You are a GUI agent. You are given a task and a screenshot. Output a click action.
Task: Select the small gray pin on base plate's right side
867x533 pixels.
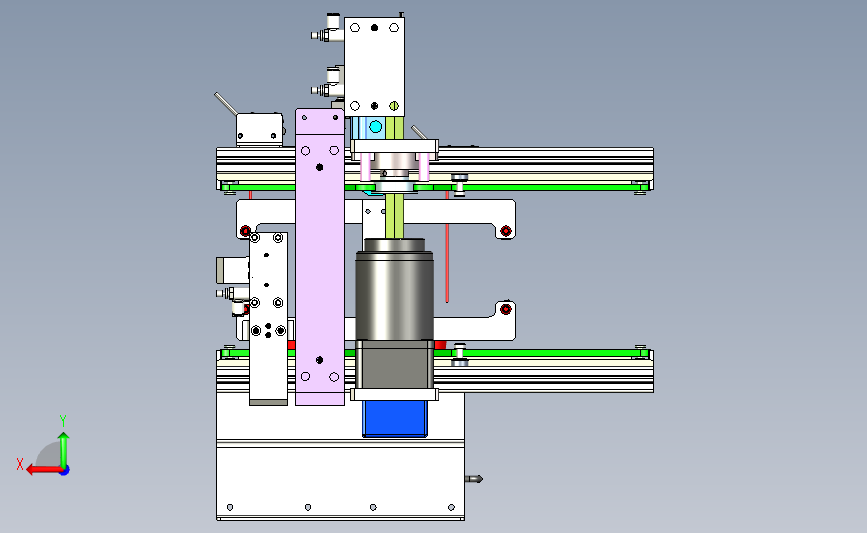[474, 479]
